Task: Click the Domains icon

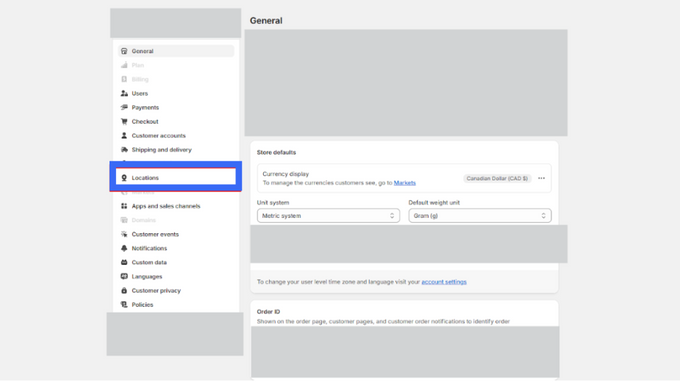Action: pyautogui.click(x=124, y=220)
